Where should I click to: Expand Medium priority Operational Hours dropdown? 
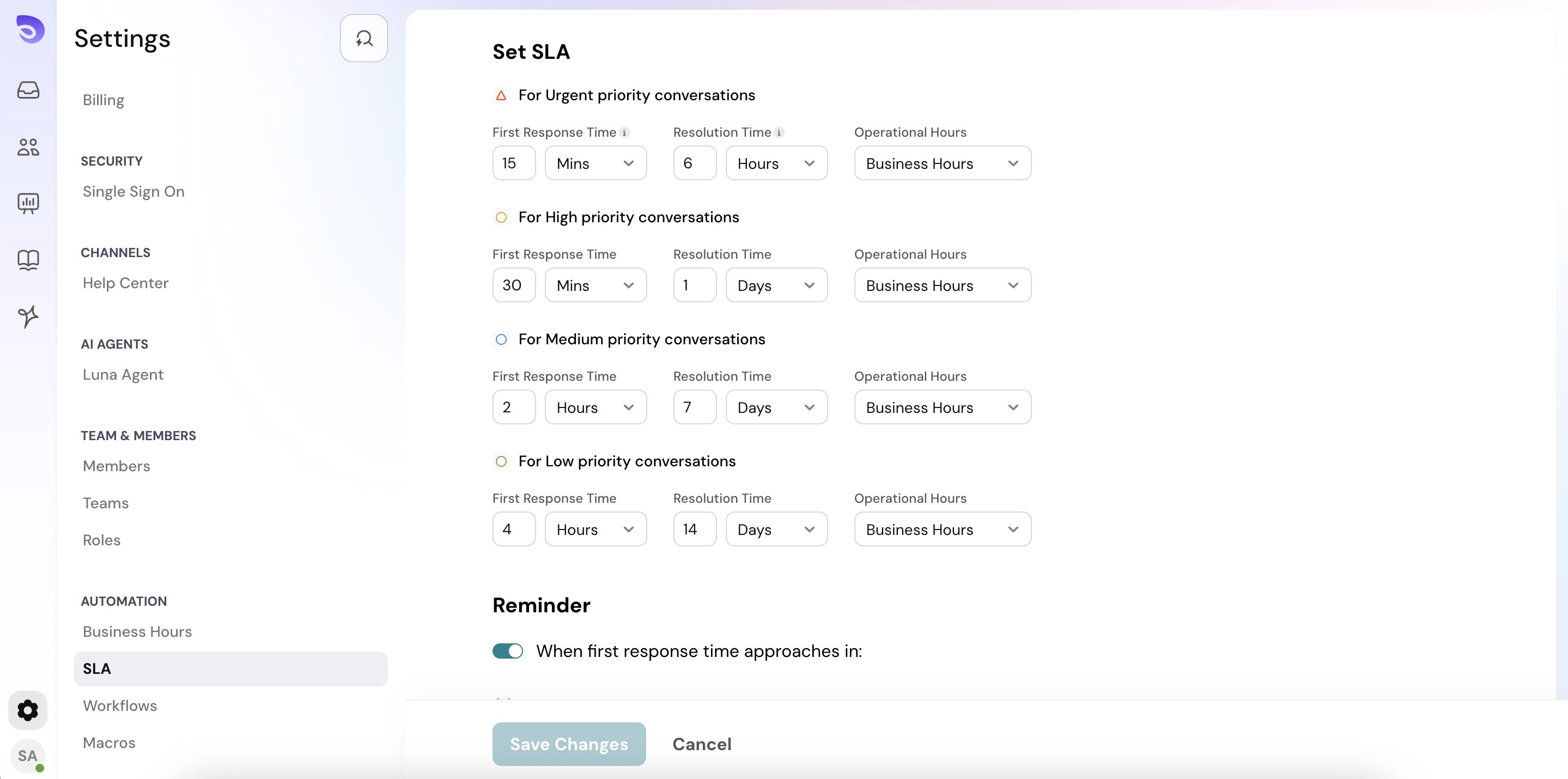point(941,407)
